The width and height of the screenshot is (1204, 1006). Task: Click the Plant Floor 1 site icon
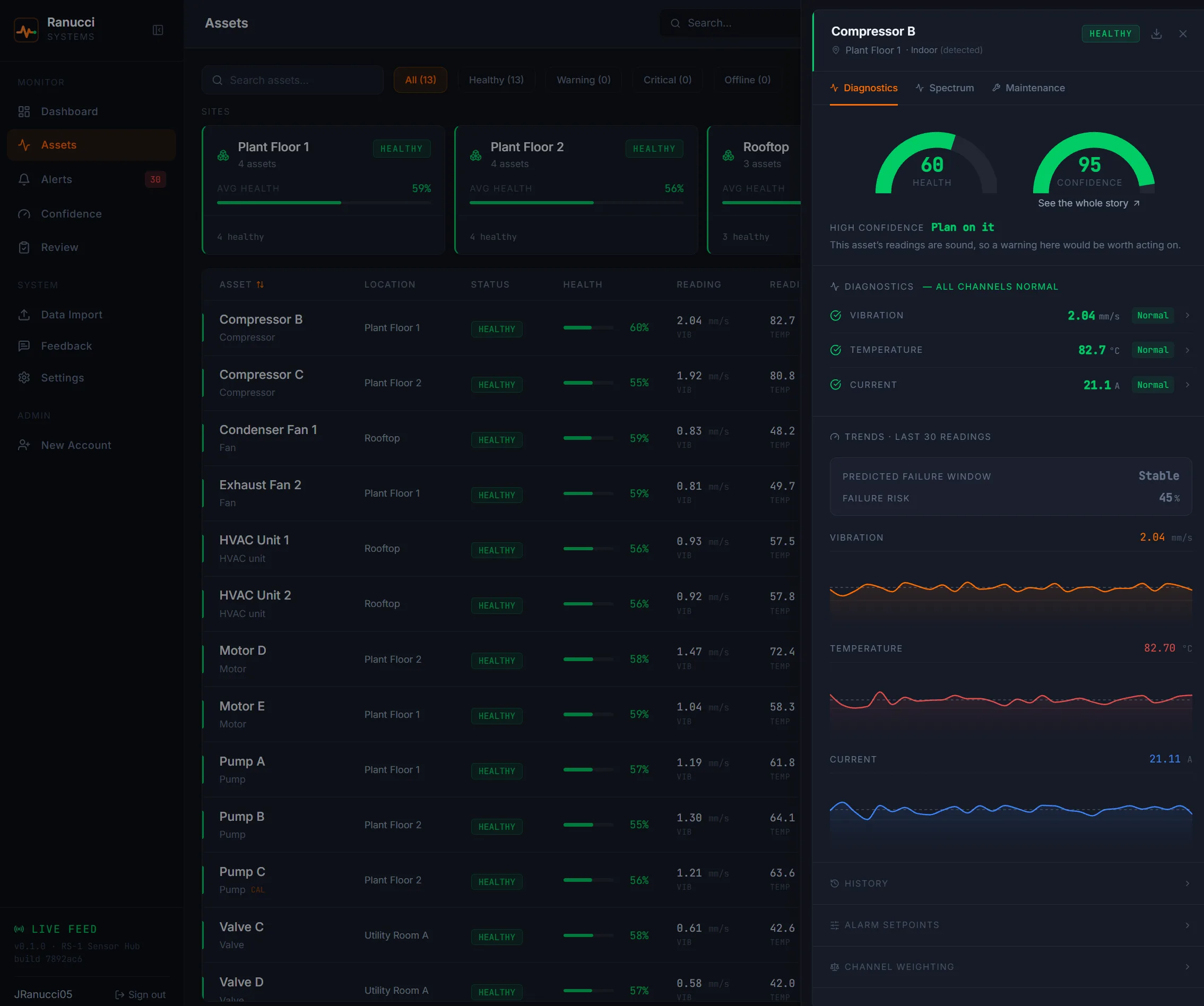pos(223,155)
